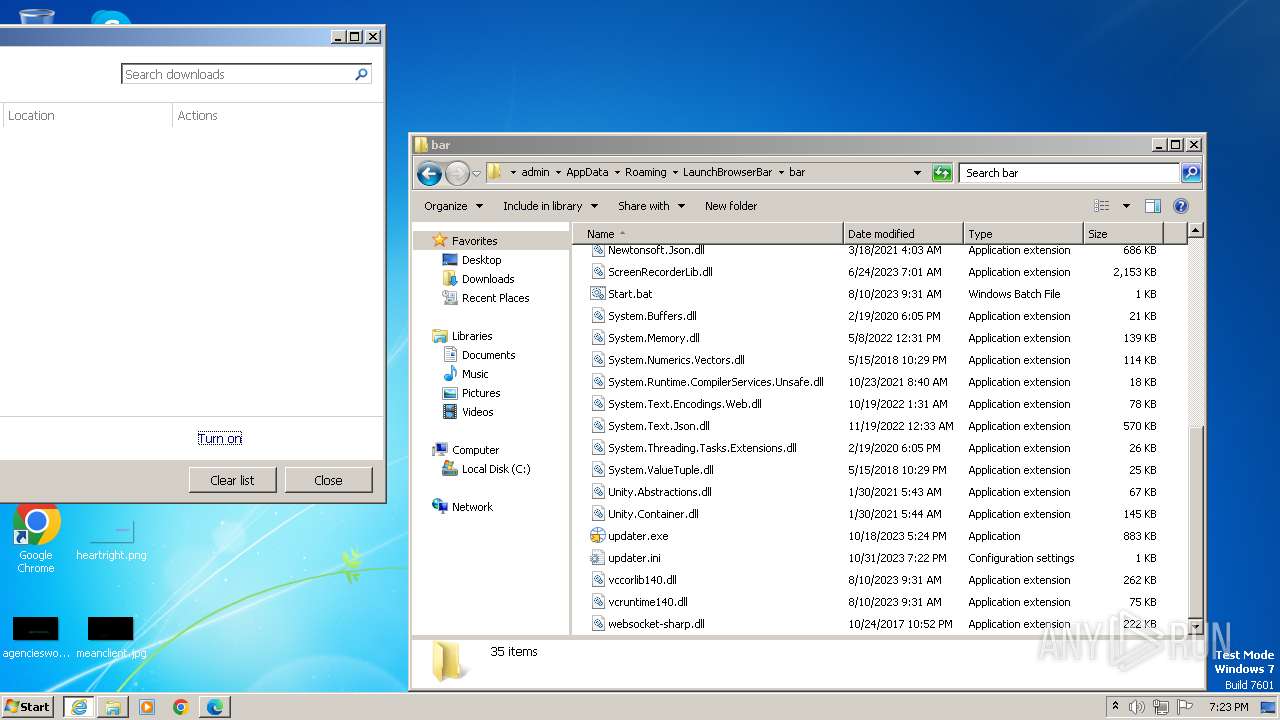Open the address bar history dropdown arrow
This screenshot has width=1280, height=720.
[917, 173]
